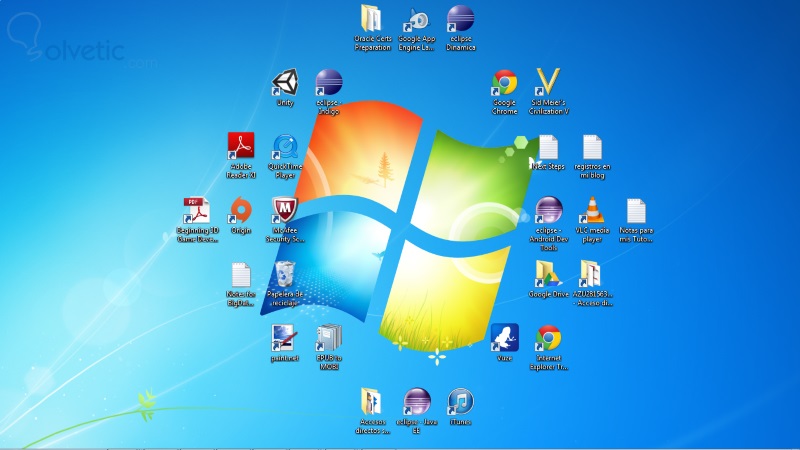Open the iTunes shortcut
The image size is (800, 450).
(460, 407)
